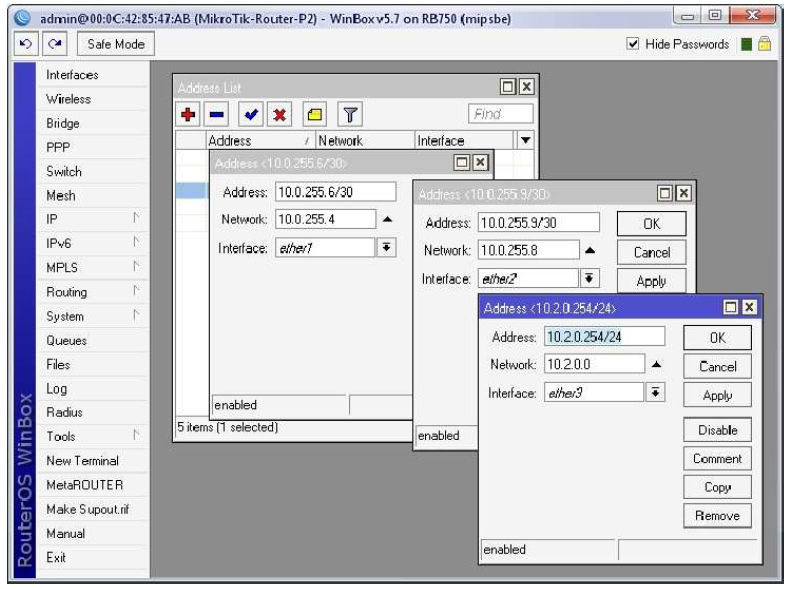Collapse Network field arrow next to 10.0.255.8

(590, 250)
